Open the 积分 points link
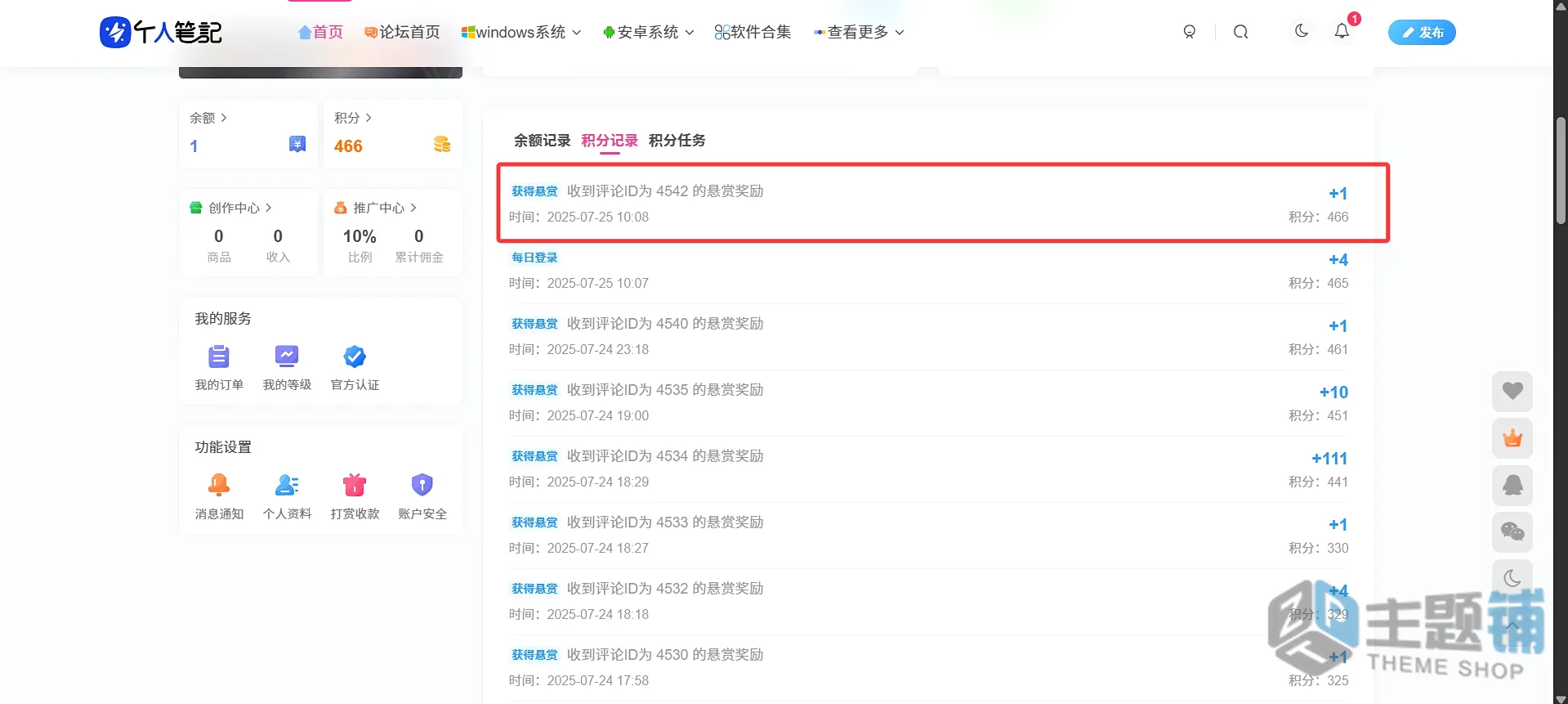 point(353,118)
